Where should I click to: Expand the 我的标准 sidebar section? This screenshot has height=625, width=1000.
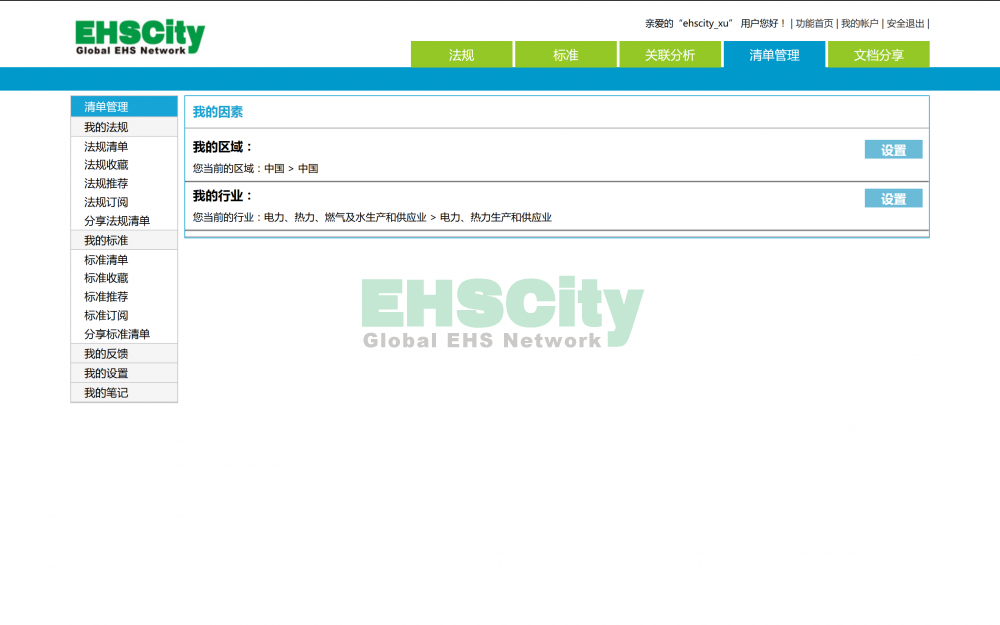(x=124, y=240)
